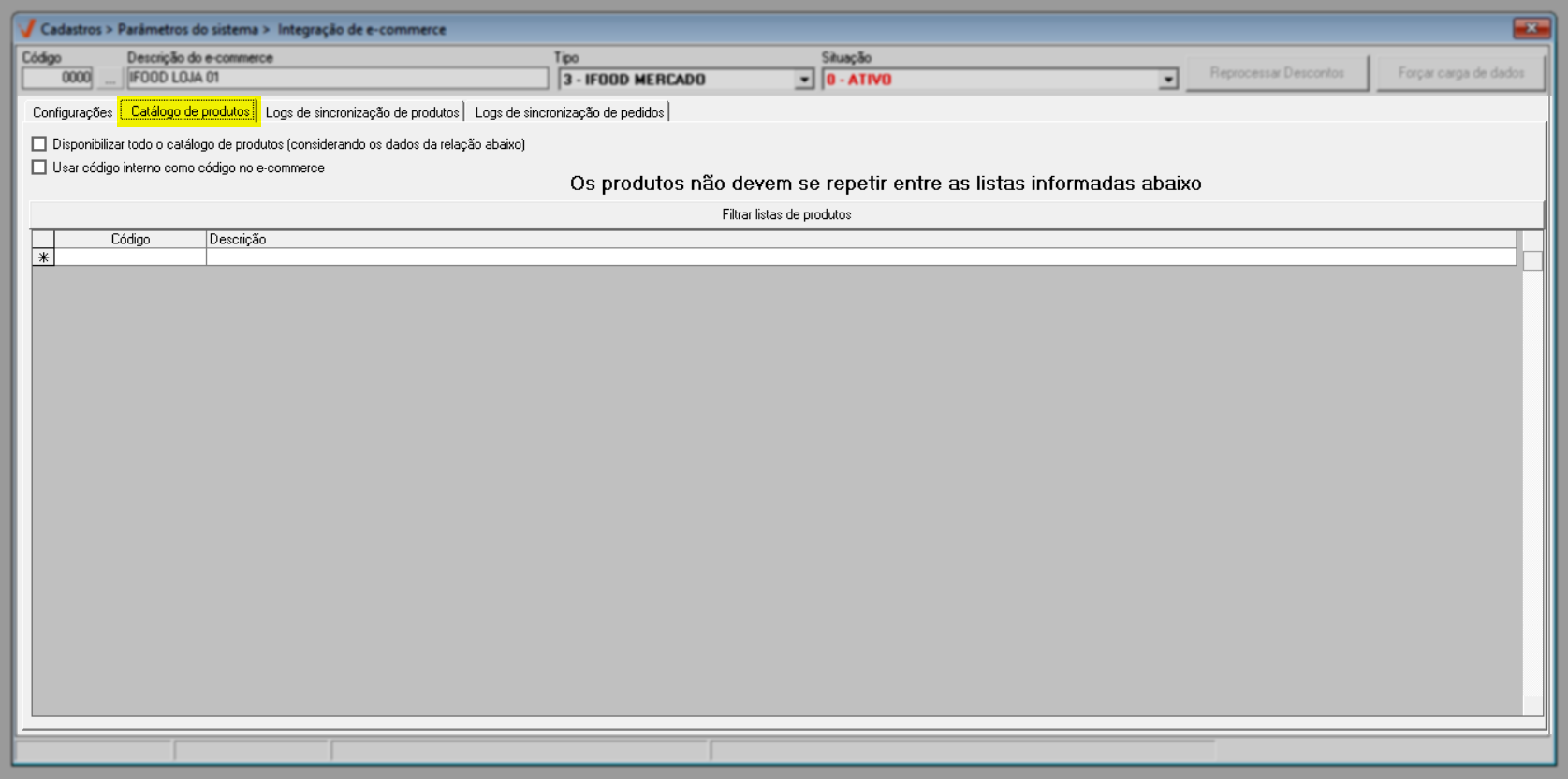Click the Descrição do e-commerce field

tap(337, 78)
